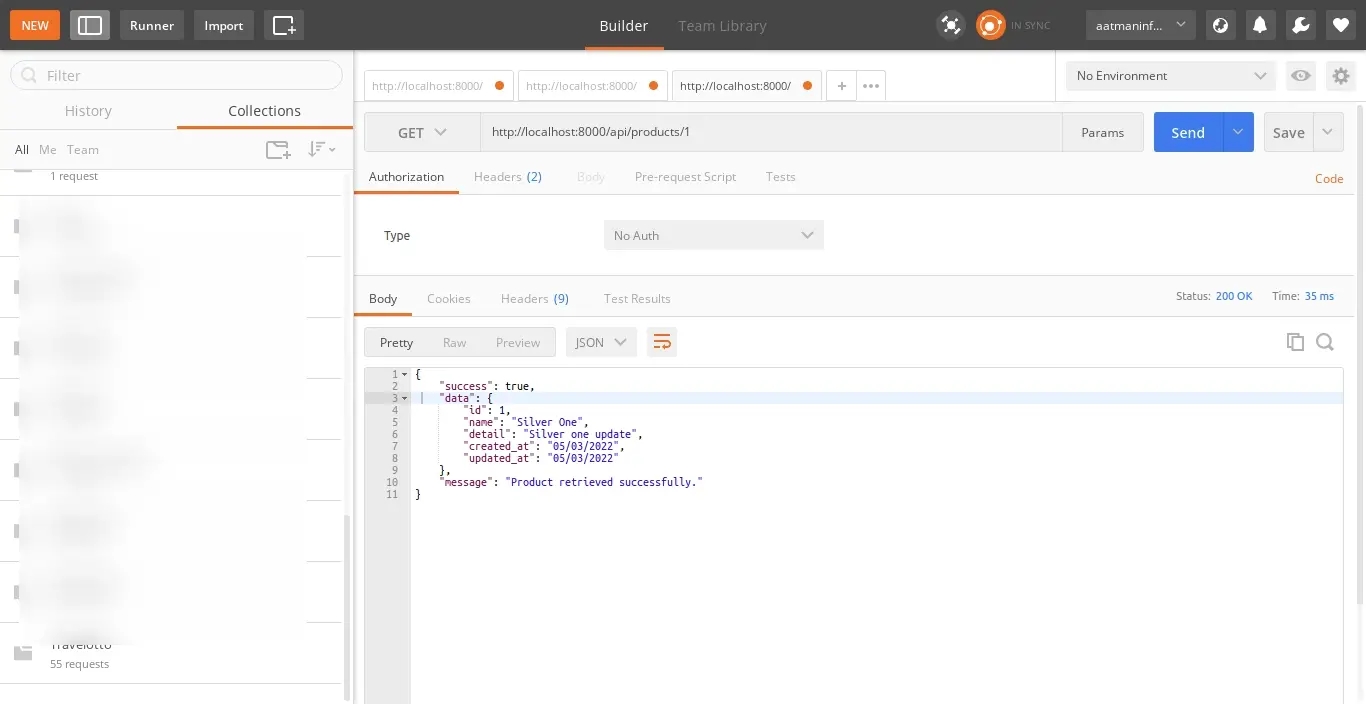Open the GET method dropdown
This screenshot has width=1366, height=704.
[x=422, y=132]
